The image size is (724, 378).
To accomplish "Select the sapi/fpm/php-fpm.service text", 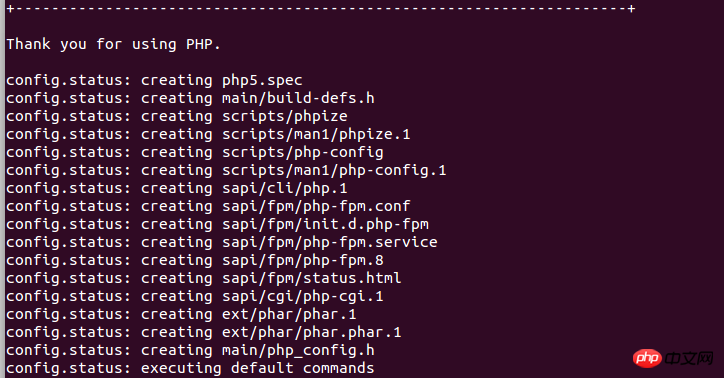I will click(x=330, y=242).
